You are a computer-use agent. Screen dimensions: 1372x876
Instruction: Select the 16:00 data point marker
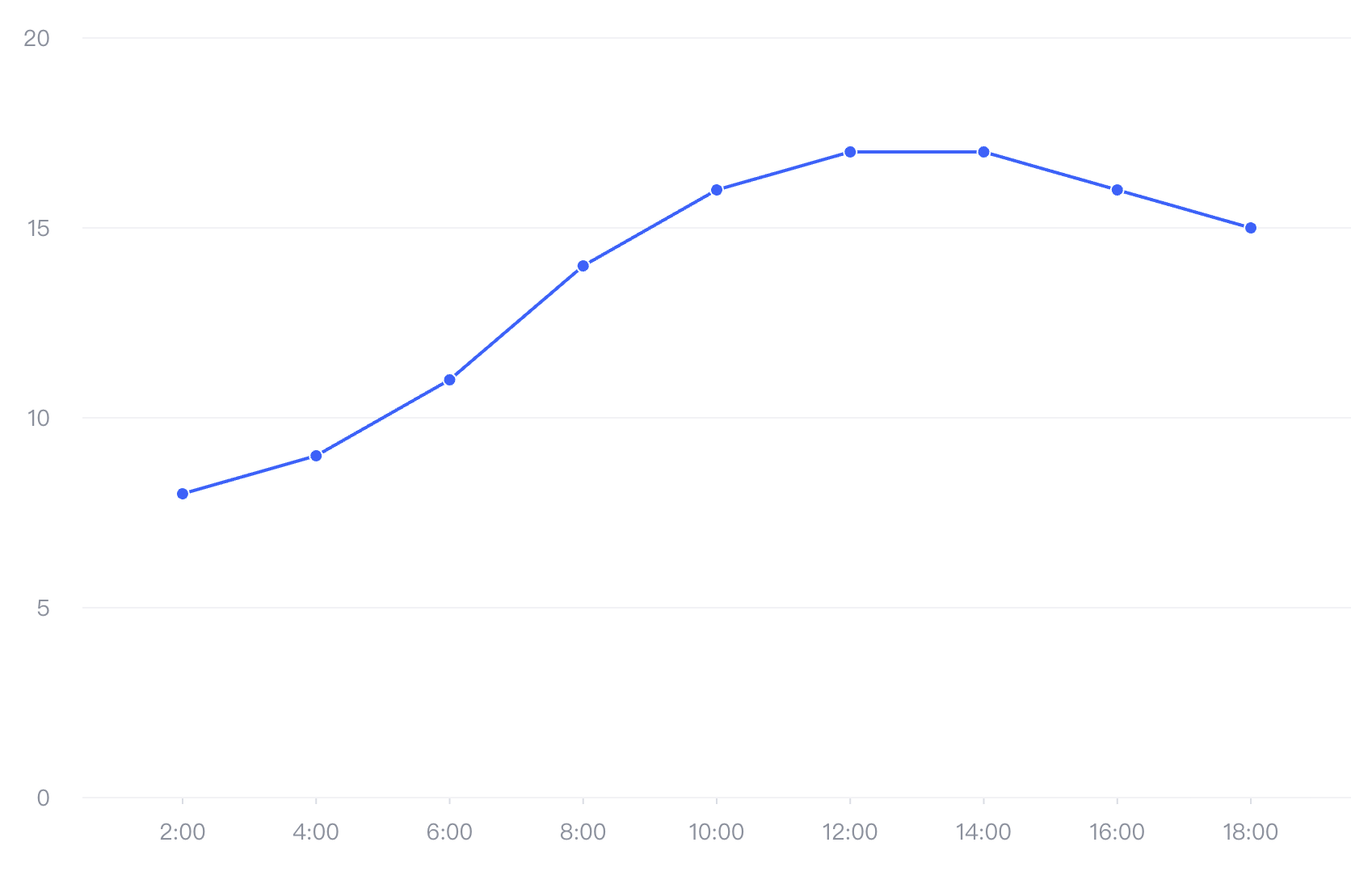coord(1117,190)
